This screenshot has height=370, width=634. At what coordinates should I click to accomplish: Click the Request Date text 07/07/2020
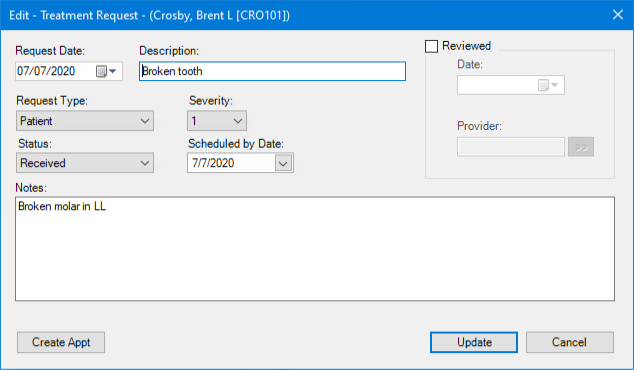46,71
